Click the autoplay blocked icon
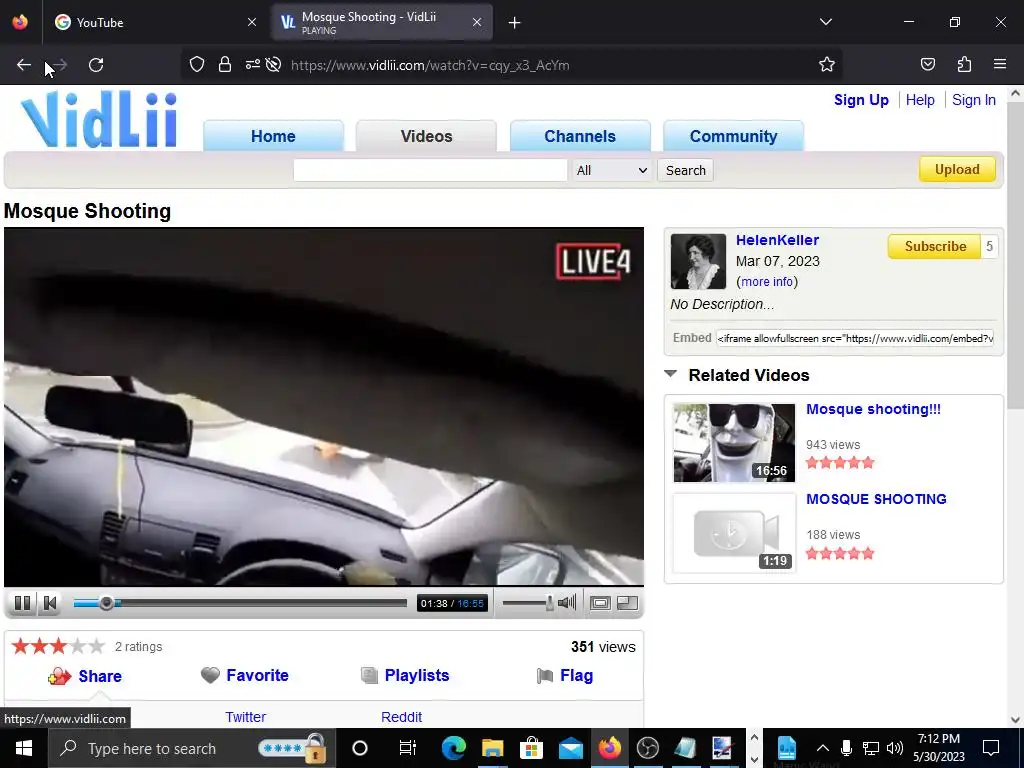The width and height of the screenshot is (1024, 768). point(274,64)
